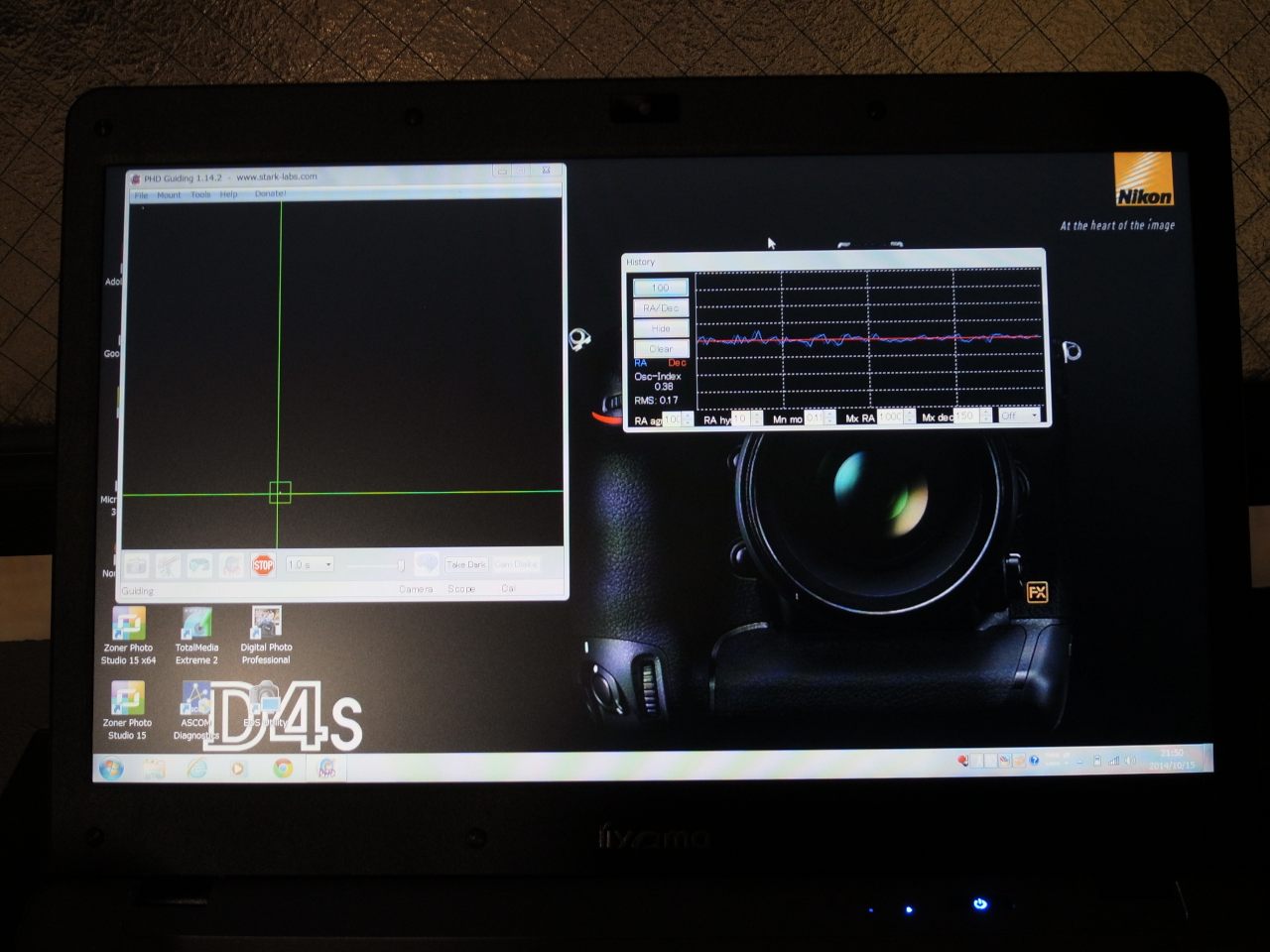Open Digital Photo Professional desktop shortcut
The width and height of the screenshot is (1270, 952).
coord(266,636)
